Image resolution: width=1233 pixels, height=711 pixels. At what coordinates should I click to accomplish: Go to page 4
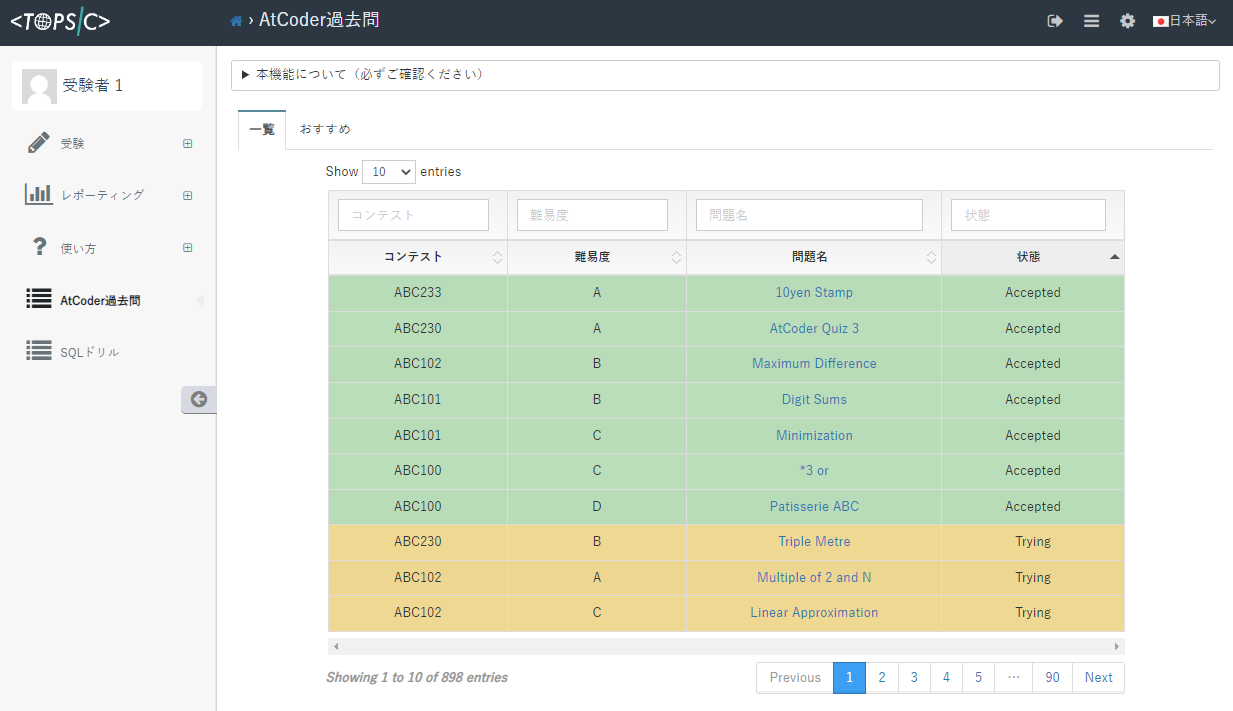click(x=946, y=677)
